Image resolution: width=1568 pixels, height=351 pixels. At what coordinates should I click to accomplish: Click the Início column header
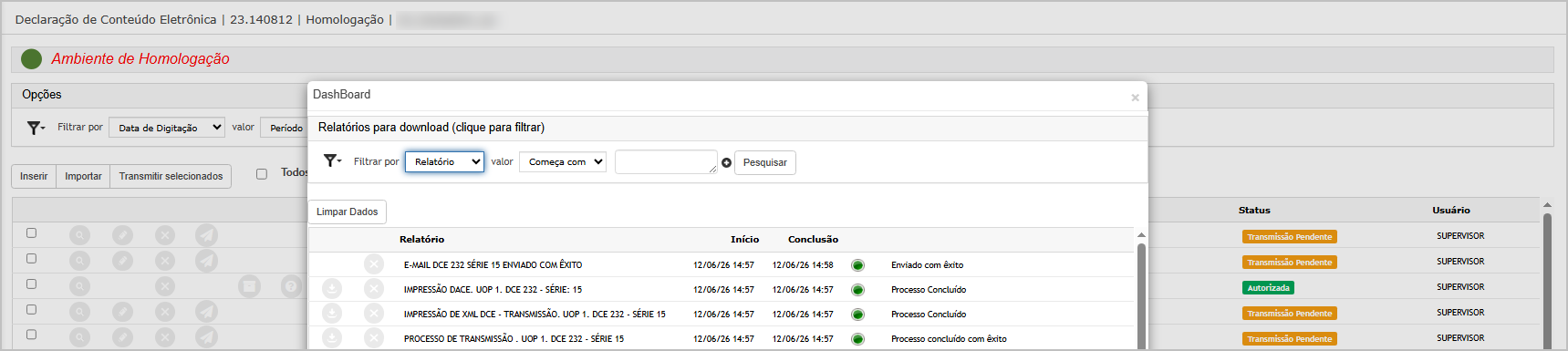(x=744, y=239)
